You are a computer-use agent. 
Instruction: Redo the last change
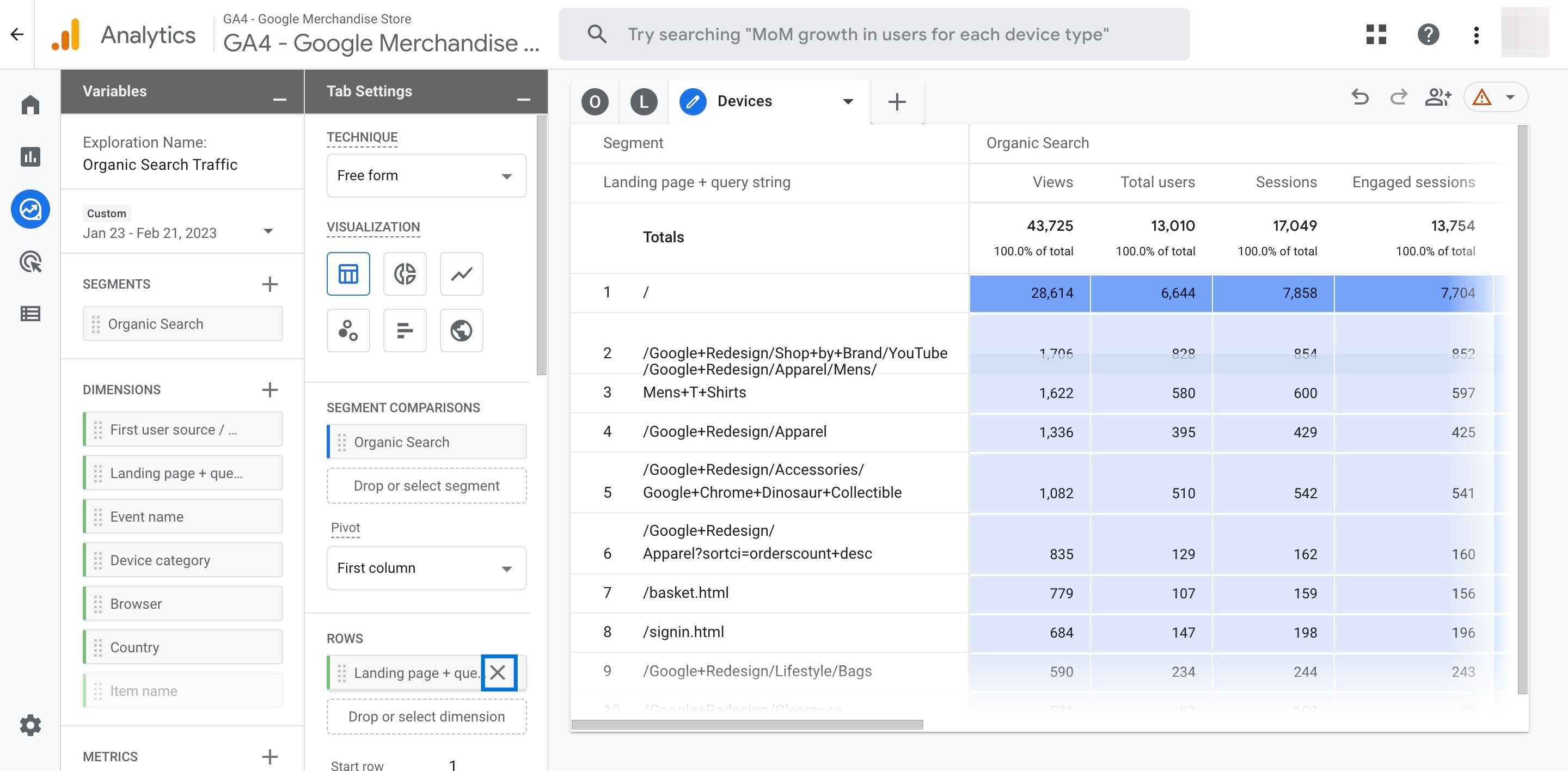[1399, 97]
